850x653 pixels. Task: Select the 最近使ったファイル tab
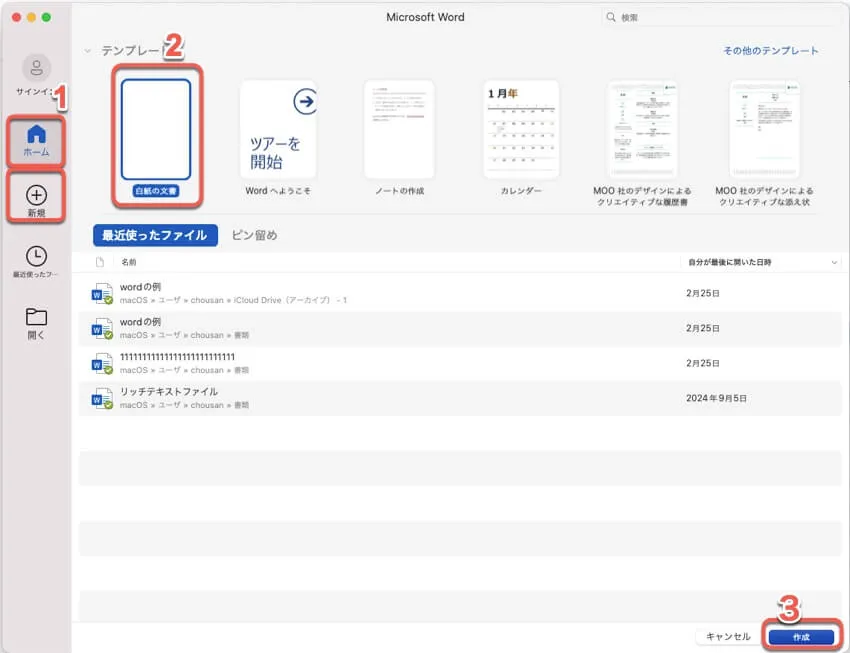154,235
